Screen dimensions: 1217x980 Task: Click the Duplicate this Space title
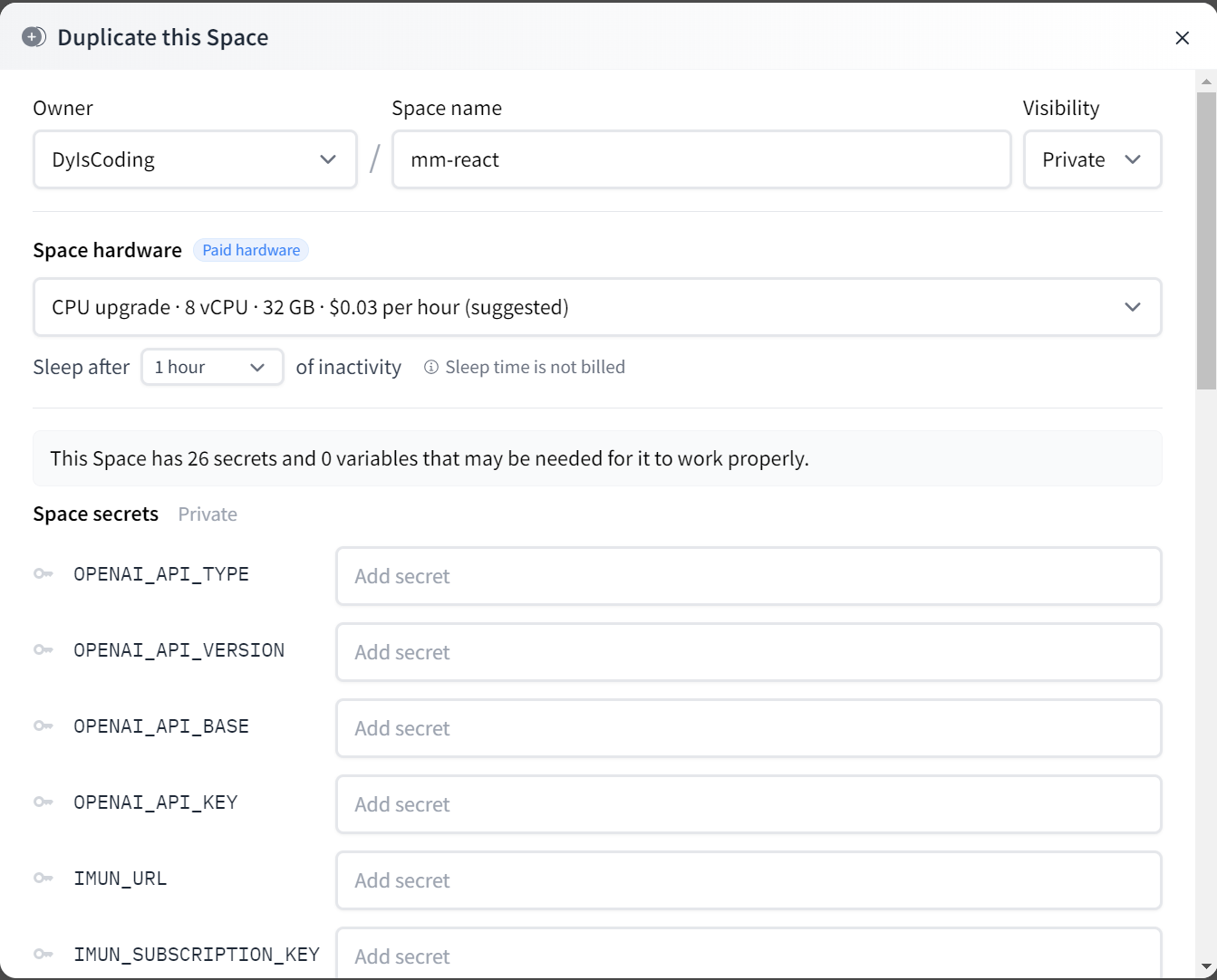(163, 37)
